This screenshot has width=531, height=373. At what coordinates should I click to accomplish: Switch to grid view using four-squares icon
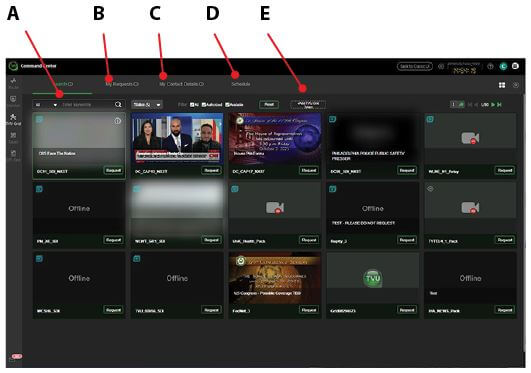point(502,85)
